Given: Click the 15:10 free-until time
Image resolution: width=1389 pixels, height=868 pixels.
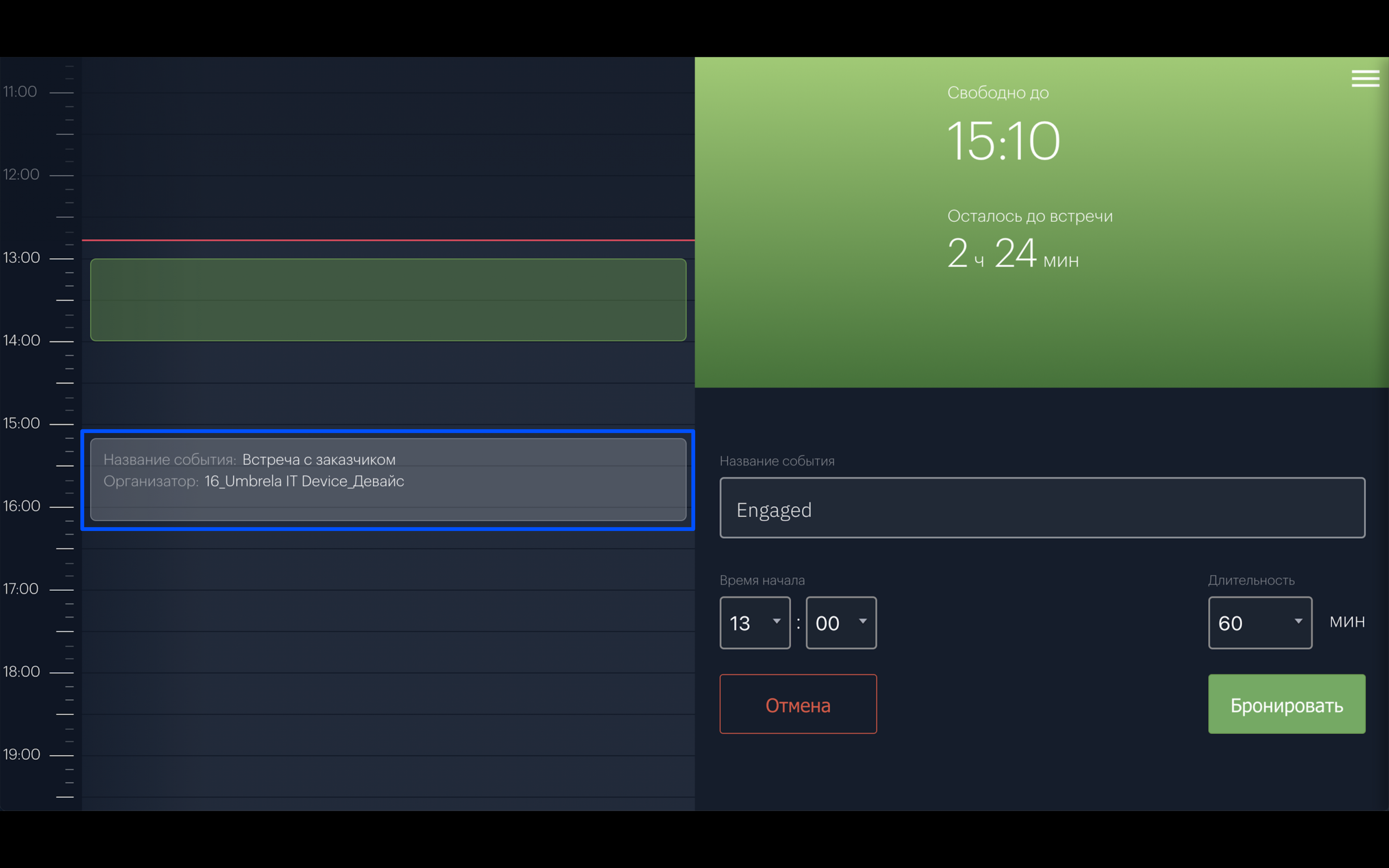Looking at the screenshot, I should (1003, 141).
